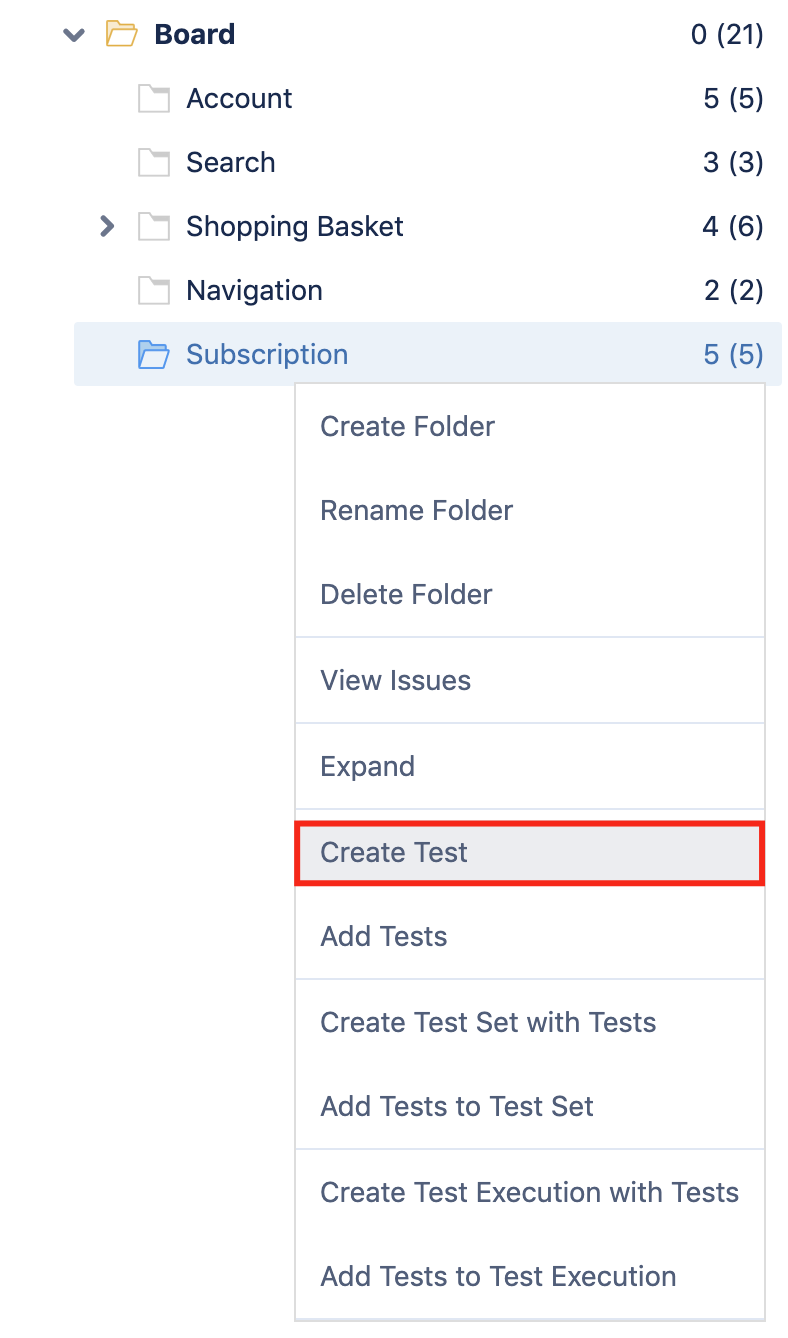Click the Search folder icon
Image resolution: width=788 pixels, height=1338 pixels.
pos(154,163)
